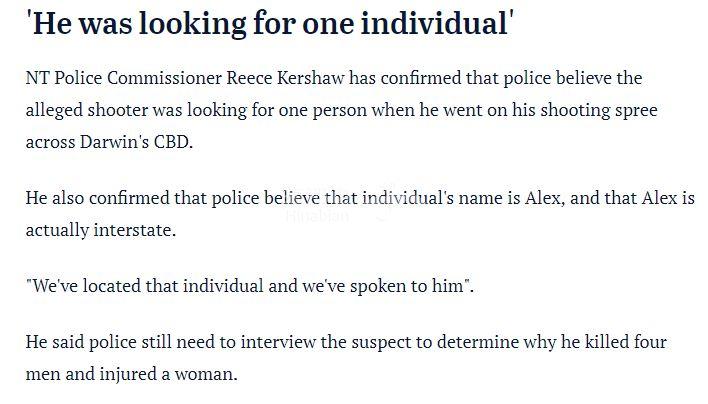Viewport: 708px width, 404px height.
Task: Click the text 'men and injured a woman'
Action: 131,375
